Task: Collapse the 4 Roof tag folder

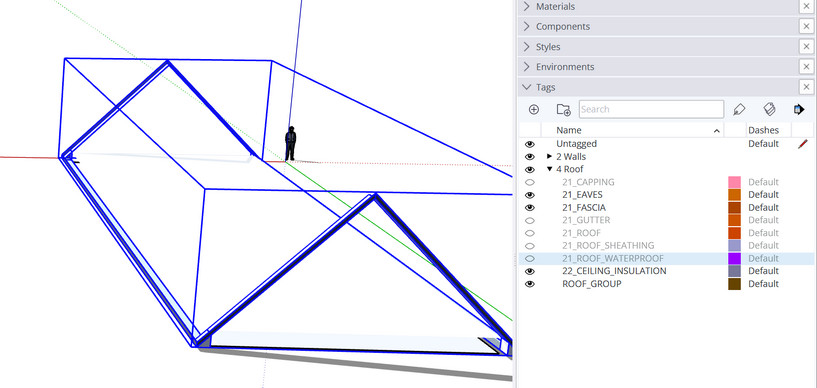Action: tap(549, 169)
